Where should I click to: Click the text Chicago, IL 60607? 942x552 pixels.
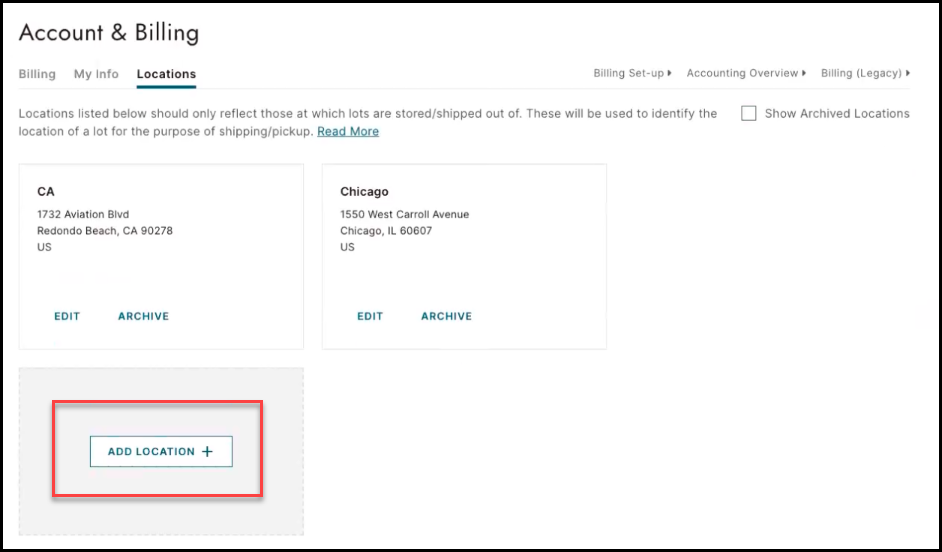(x=386, y=231)
